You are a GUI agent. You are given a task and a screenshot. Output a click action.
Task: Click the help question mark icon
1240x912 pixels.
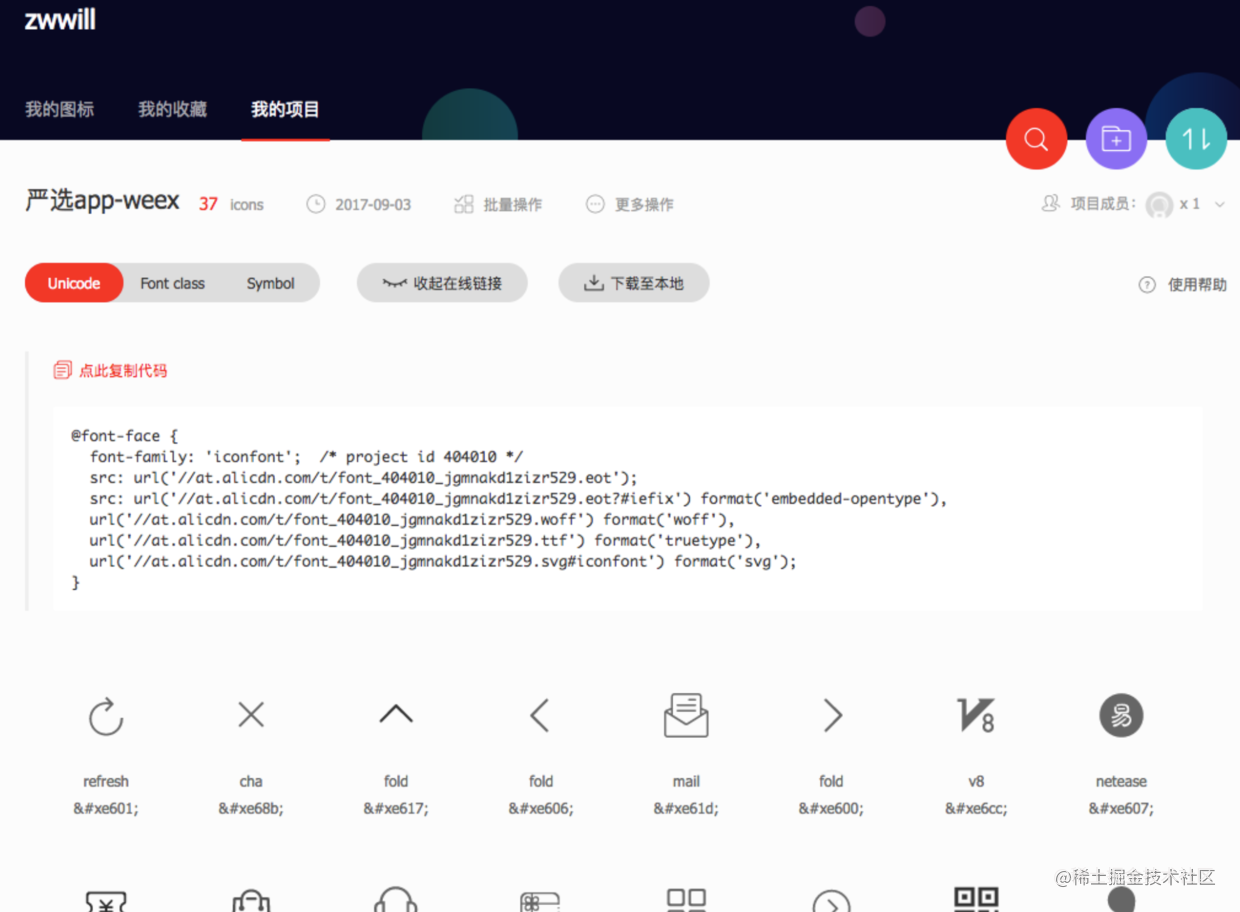click(1147, 285)
